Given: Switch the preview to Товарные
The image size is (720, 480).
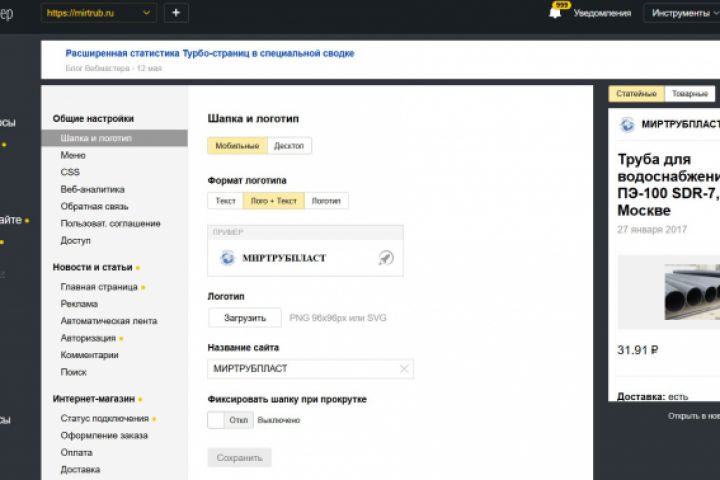Looking at the screenshot, I should (690, 94).
